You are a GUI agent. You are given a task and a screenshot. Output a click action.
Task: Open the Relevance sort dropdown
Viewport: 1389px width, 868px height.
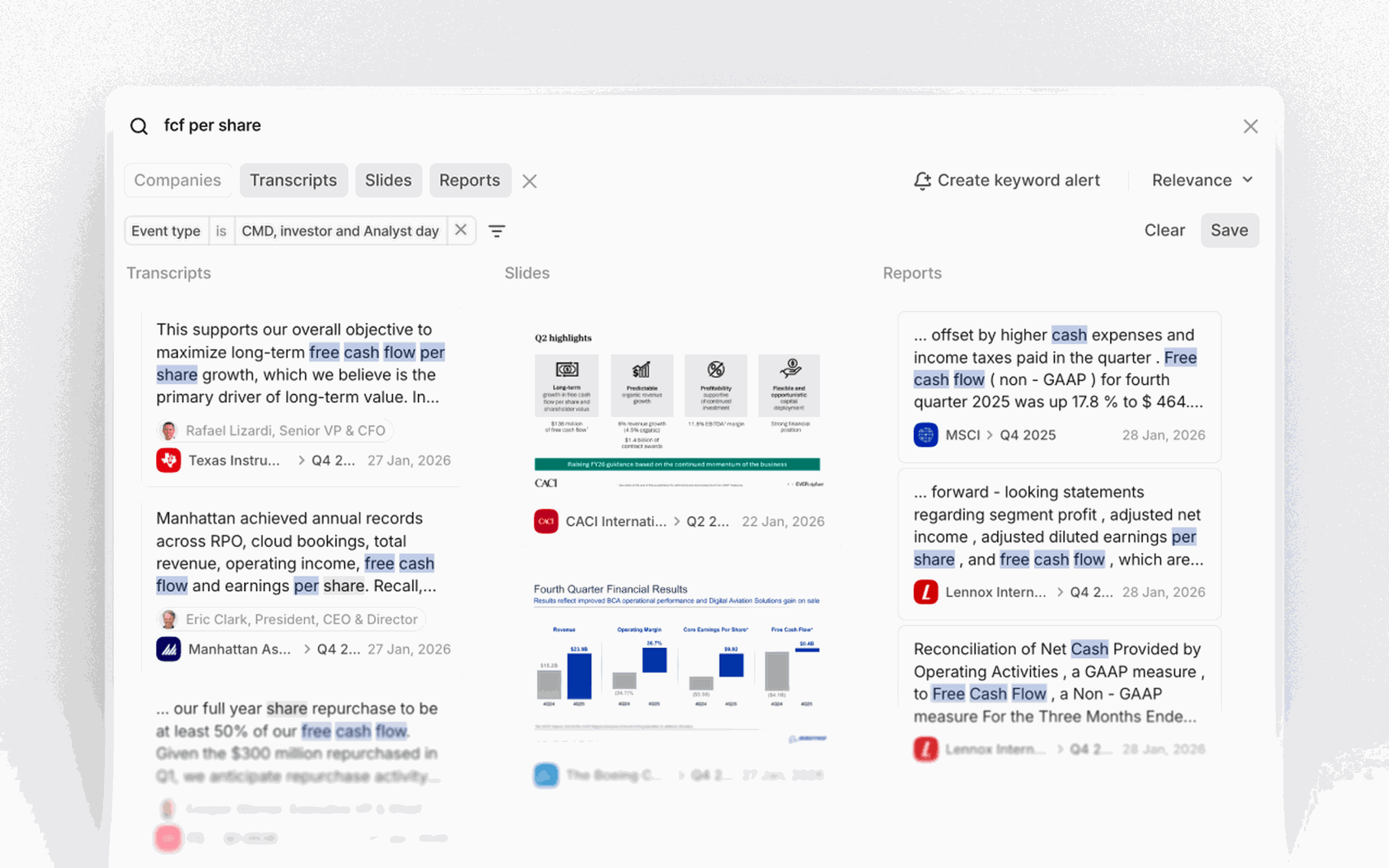[x=1201, y=180]
